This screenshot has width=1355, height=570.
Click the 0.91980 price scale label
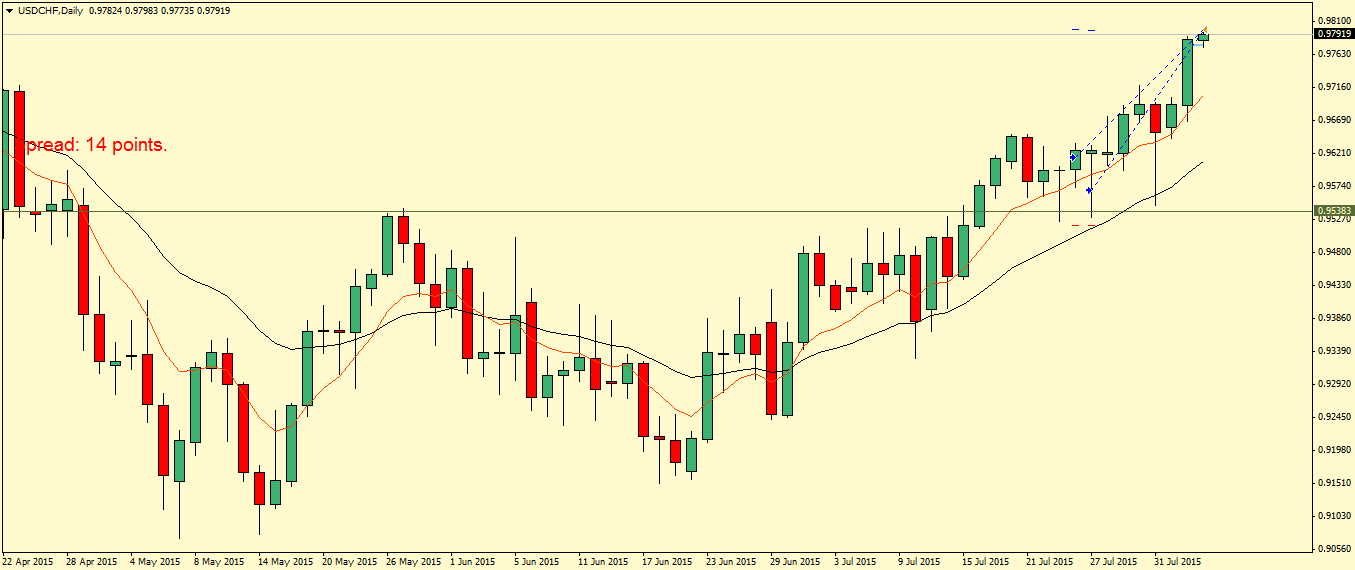coord(1335,449)
